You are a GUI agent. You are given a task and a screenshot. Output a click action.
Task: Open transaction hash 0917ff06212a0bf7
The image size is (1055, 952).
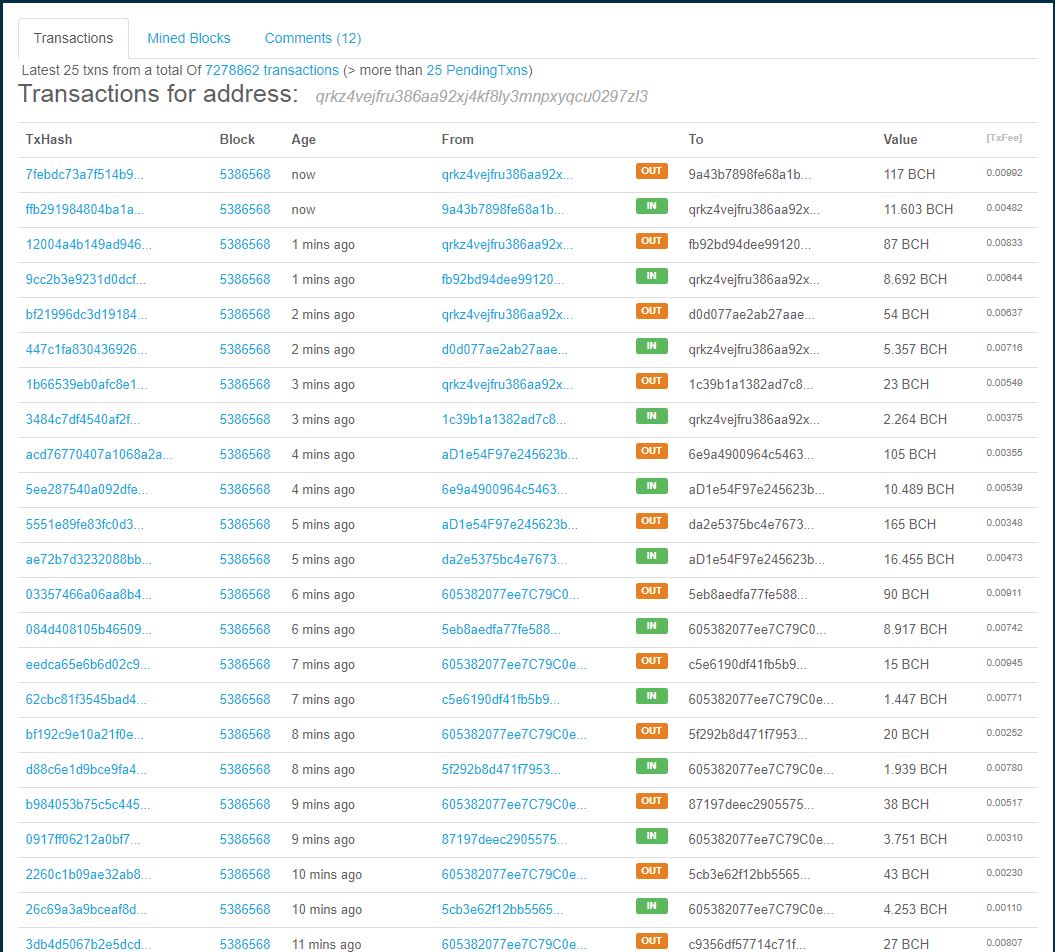[83, 839]
